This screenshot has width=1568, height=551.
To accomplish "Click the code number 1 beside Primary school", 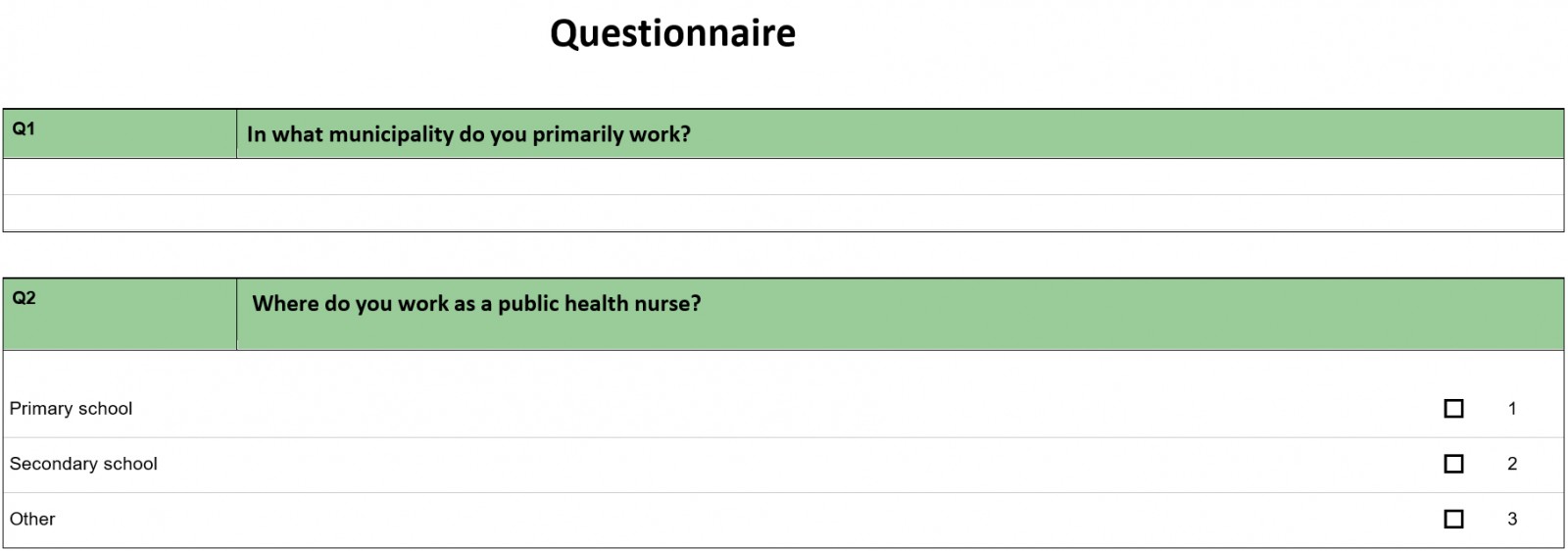I will tap(1512, 409).
